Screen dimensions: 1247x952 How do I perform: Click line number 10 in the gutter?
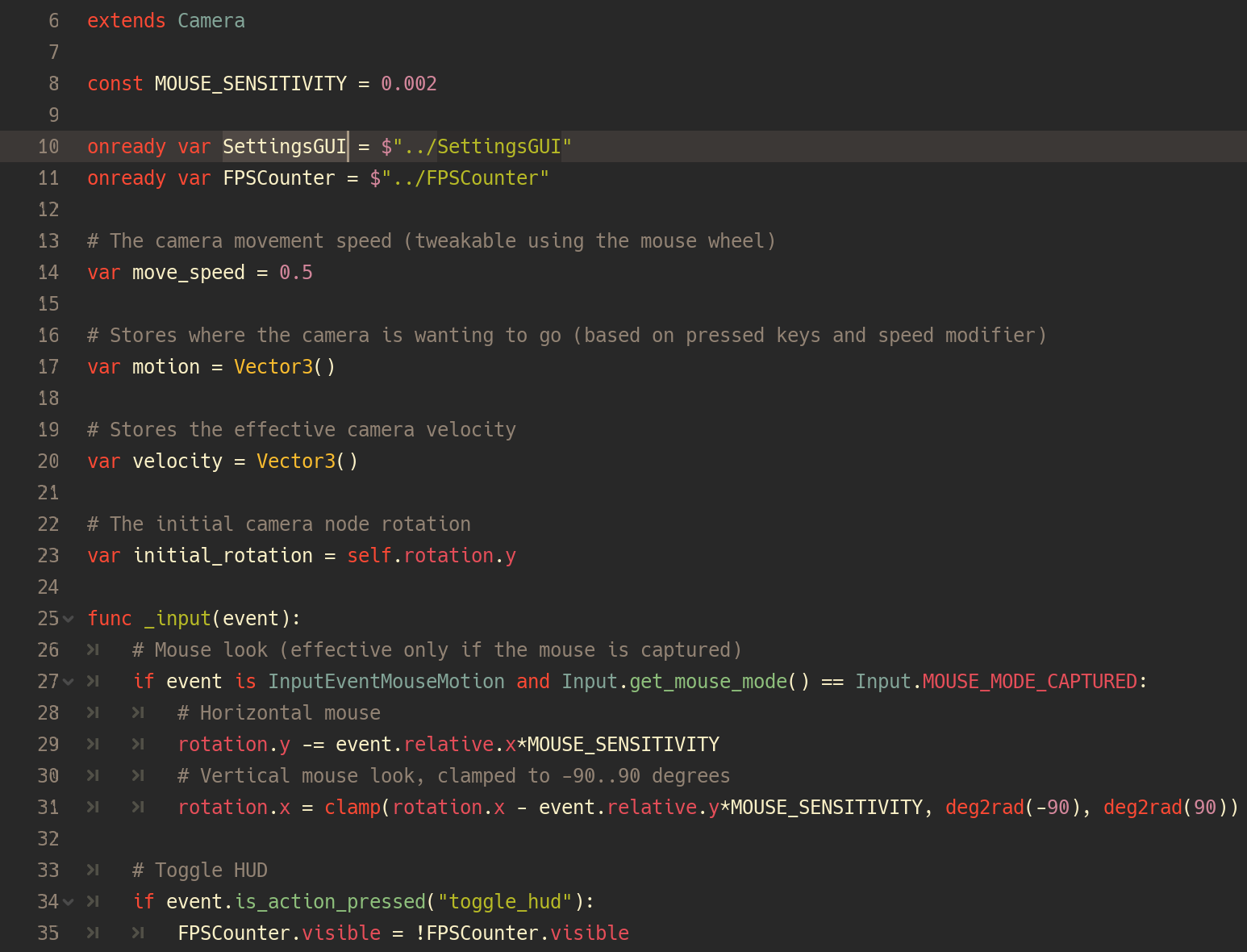click(x=48, y=147)
